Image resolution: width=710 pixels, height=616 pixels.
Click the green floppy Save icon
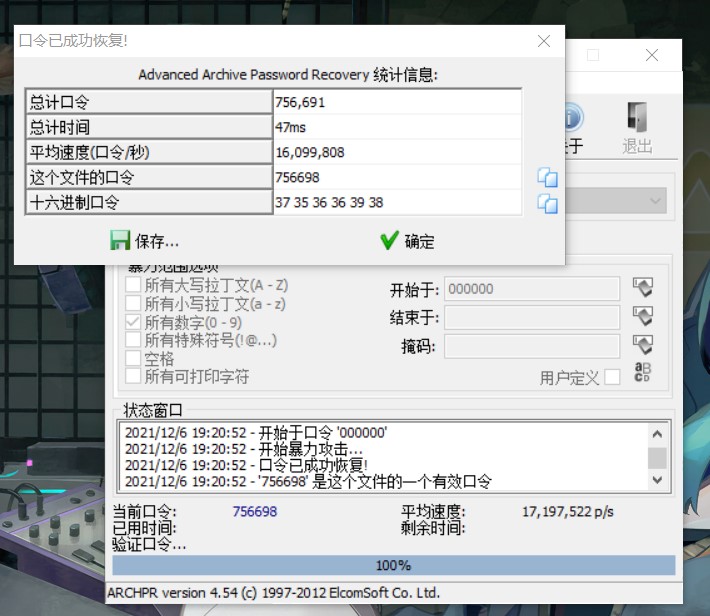[120, 241]
